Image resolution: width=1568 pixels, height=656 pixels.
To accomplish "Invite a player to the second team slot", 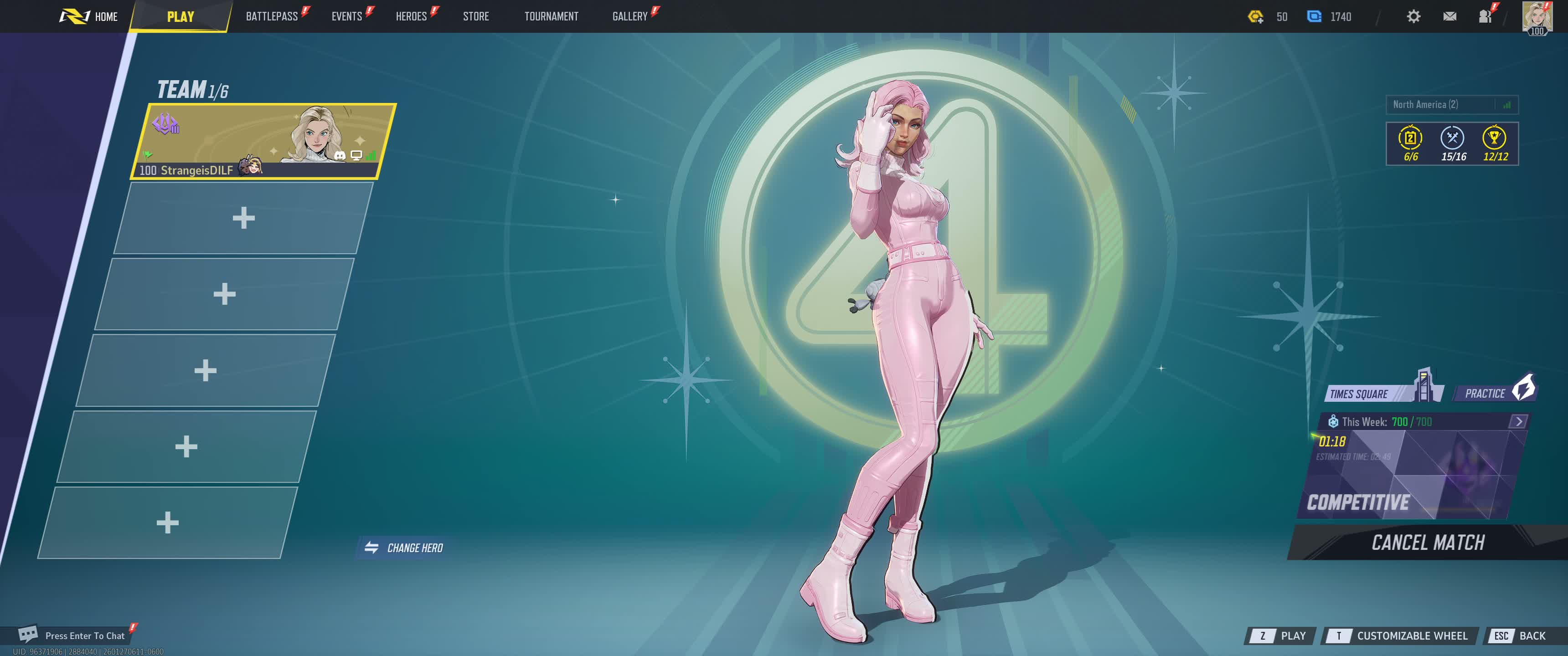I will 243,218.
